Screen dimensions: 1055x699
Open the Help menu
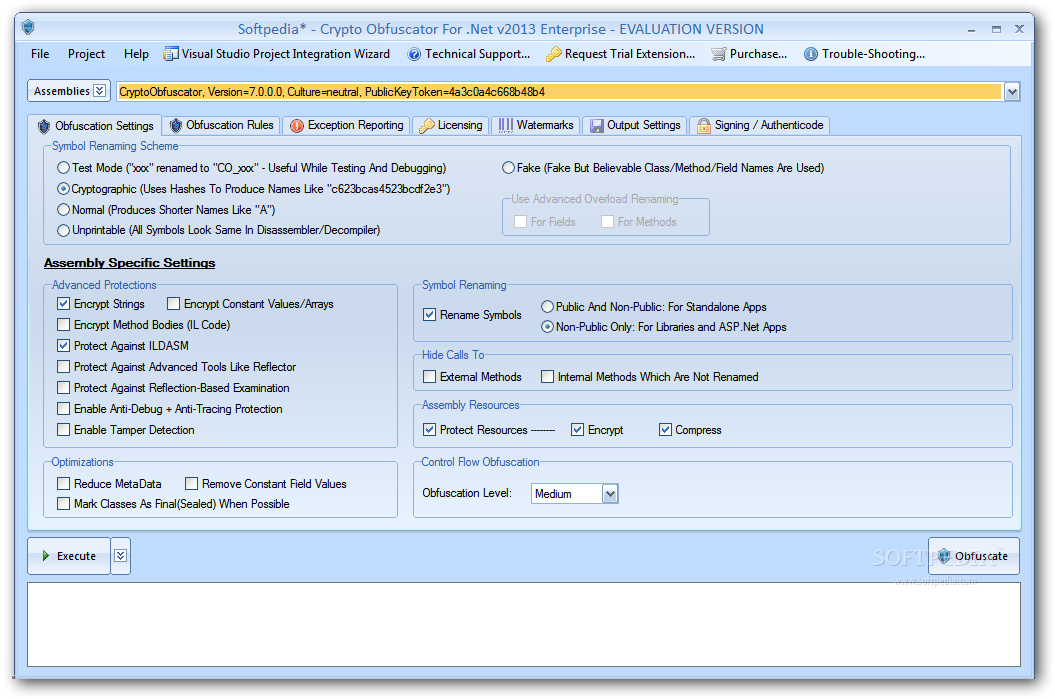point(136,54)
